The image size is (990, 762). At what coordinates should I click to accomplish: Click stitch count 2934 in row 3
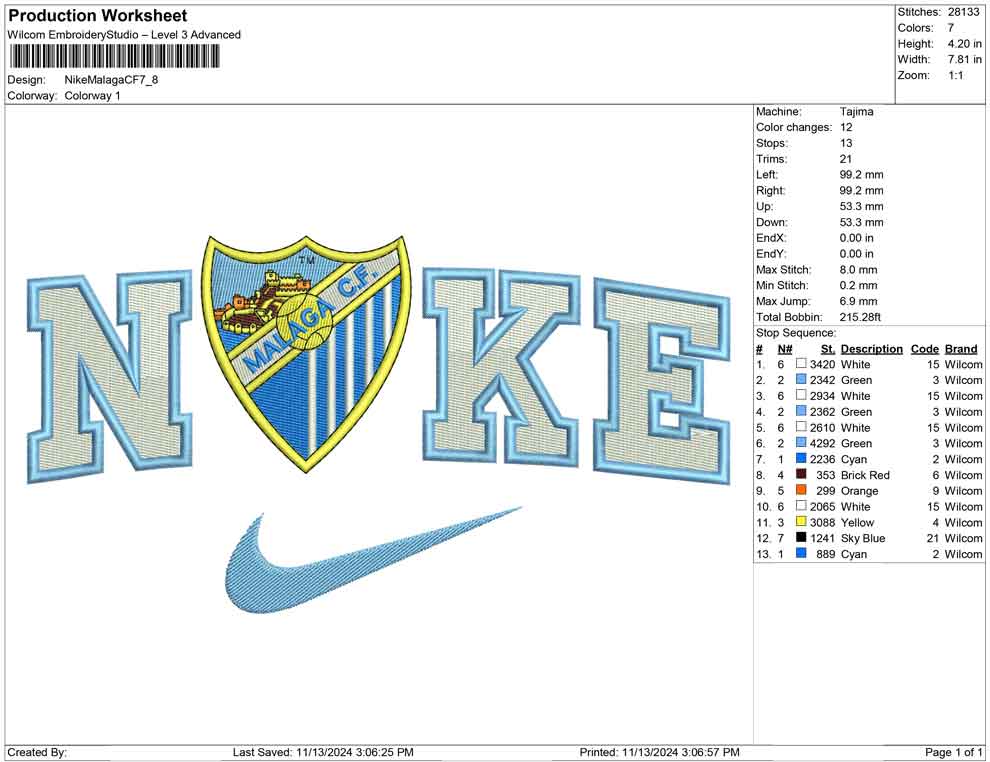coord(823,396)
